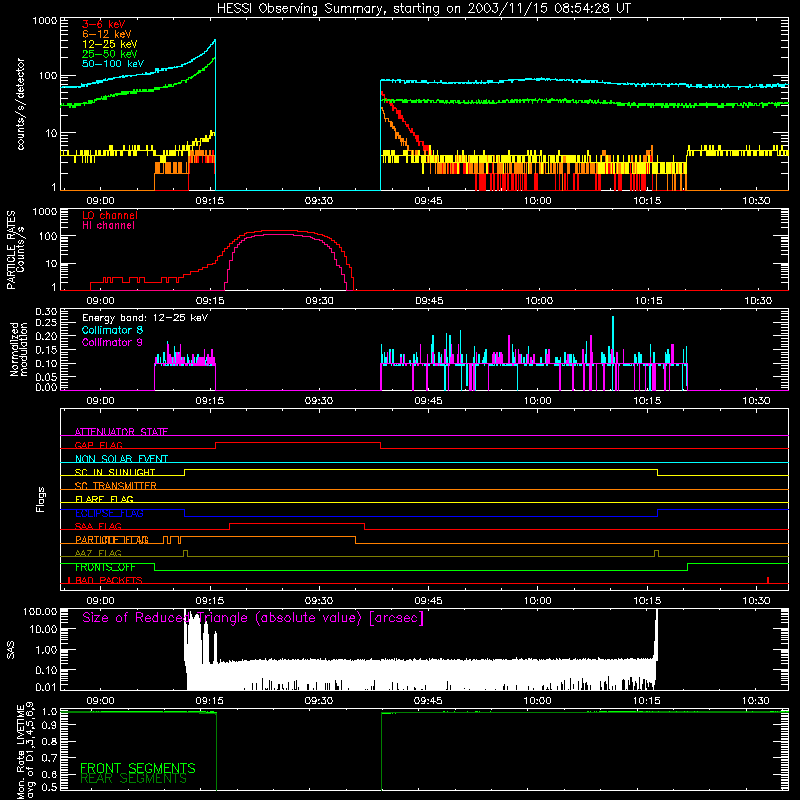Select the SC IN SUNLIGHT flag label
This screenshot has width=800, height=800.
click(115, 472)
